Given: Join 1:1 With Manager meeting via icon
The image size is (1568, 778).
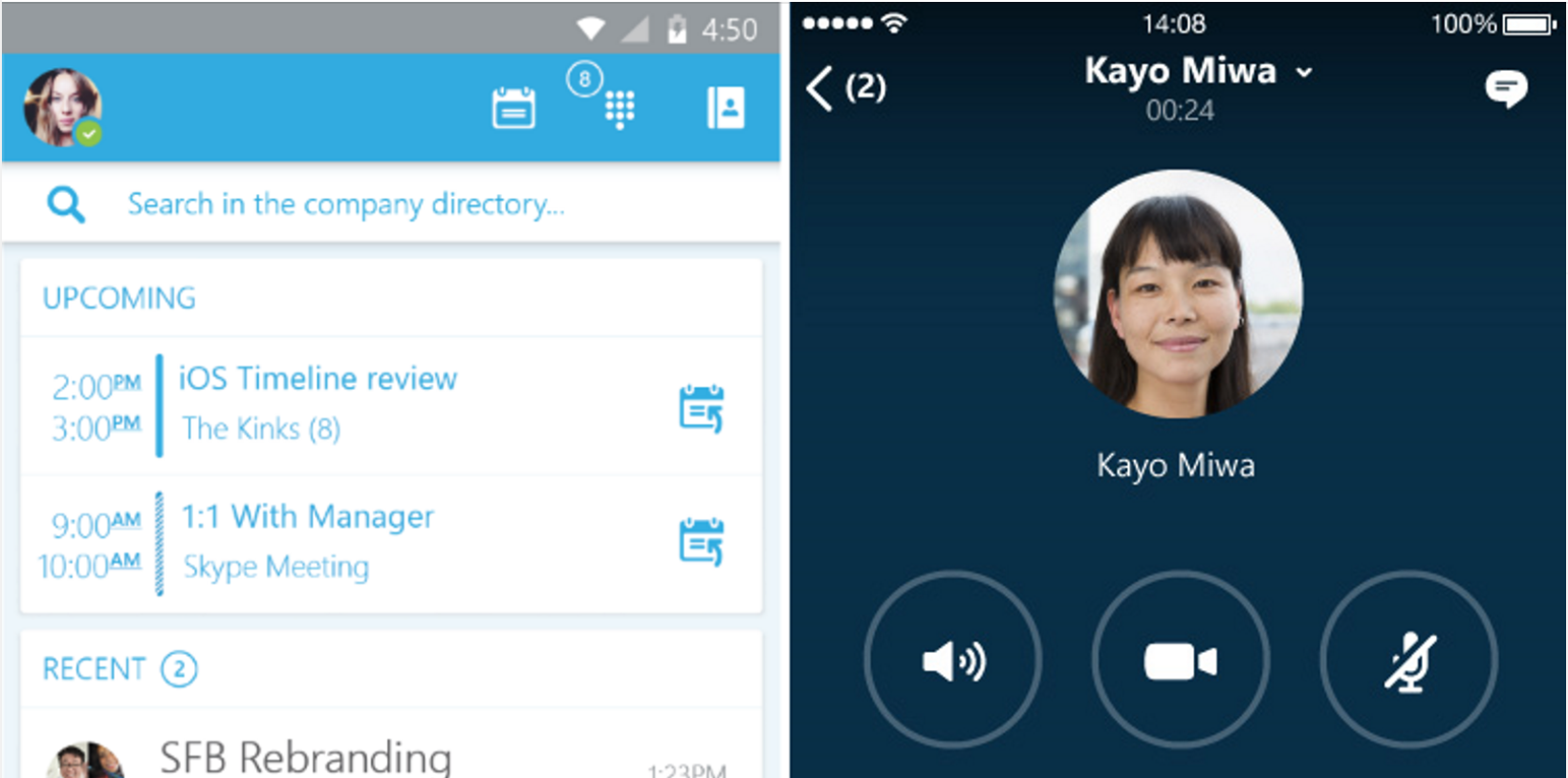Looking at the screenshot, I should point(701,542).
